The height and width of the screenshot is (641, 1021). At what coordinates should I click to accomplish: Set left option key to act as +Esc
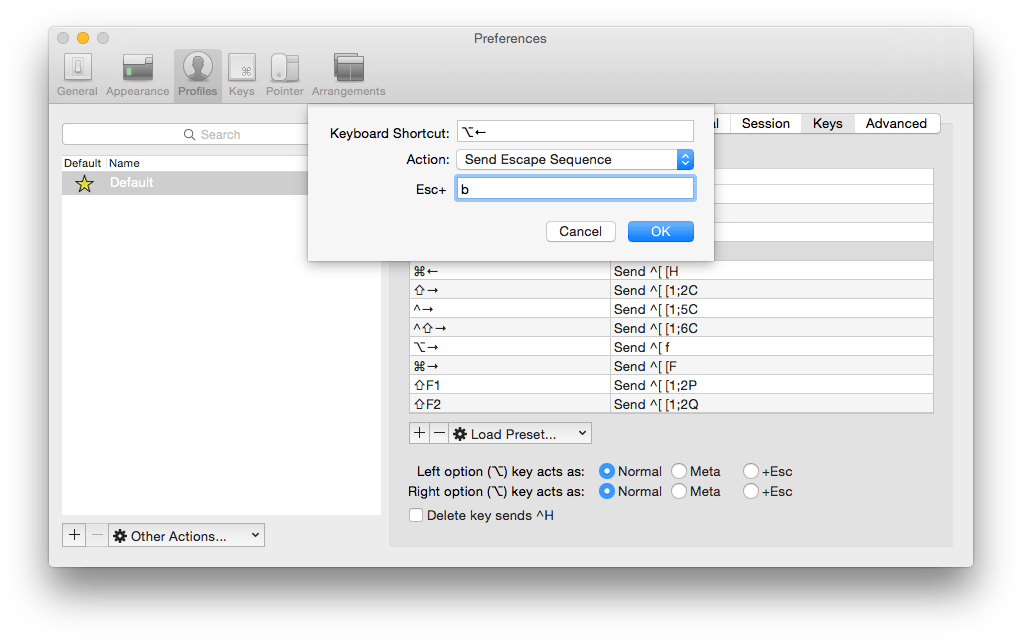coord(750,471)
